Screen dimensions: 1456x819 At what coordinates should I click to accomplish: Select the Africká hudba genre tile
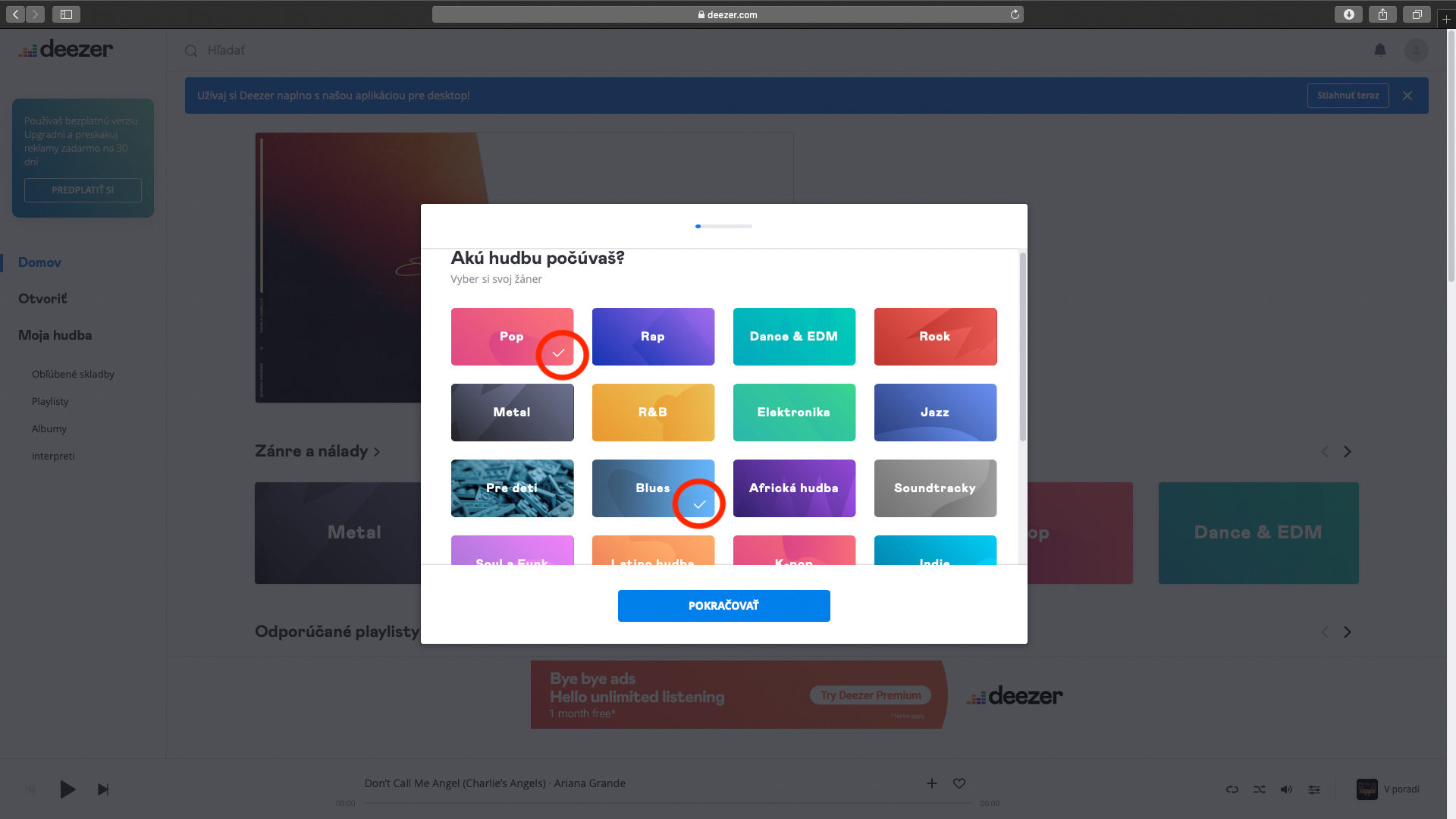coord(794,488)
